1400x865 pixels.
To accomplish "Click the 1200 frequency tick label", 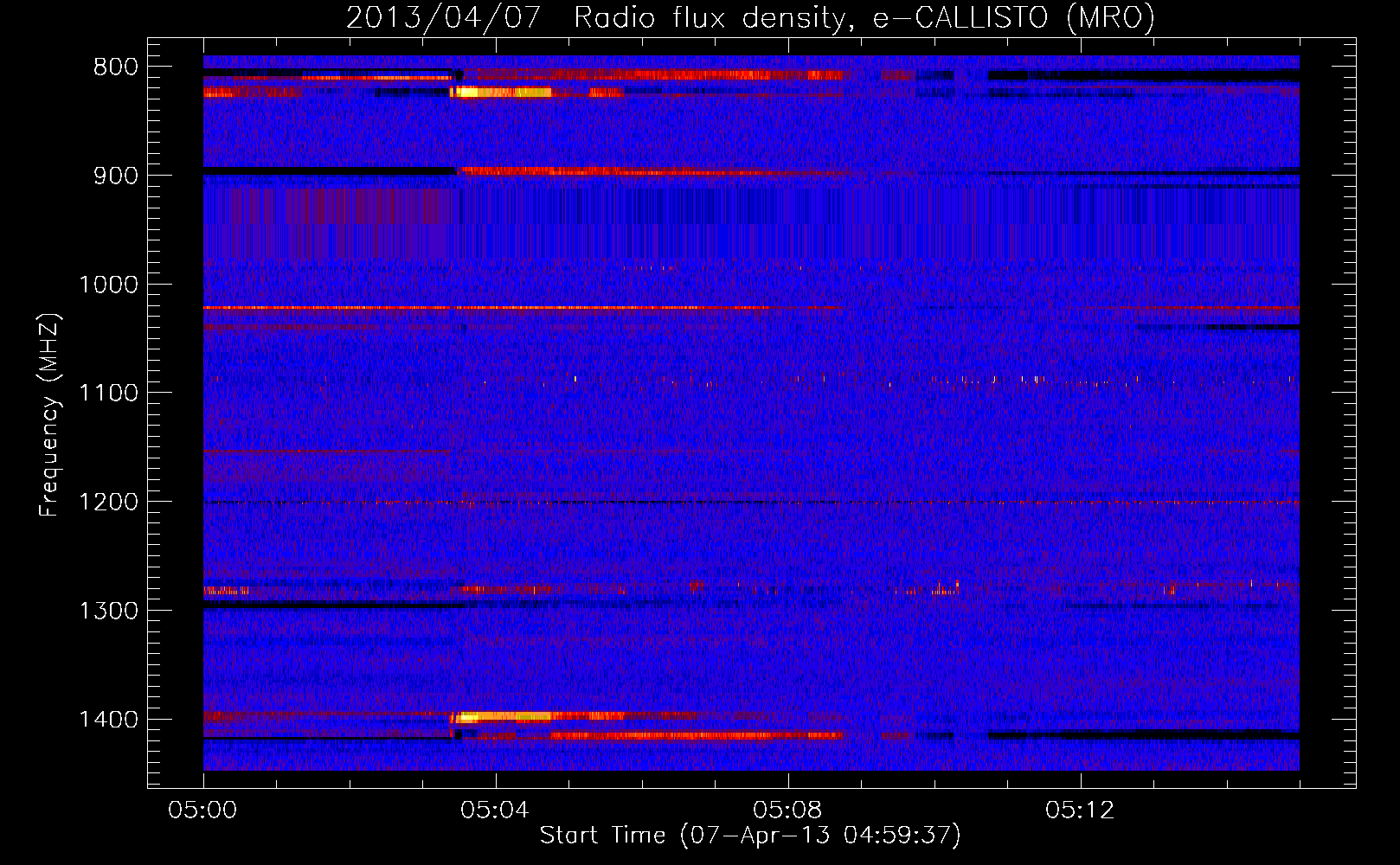I will [108, 503].
